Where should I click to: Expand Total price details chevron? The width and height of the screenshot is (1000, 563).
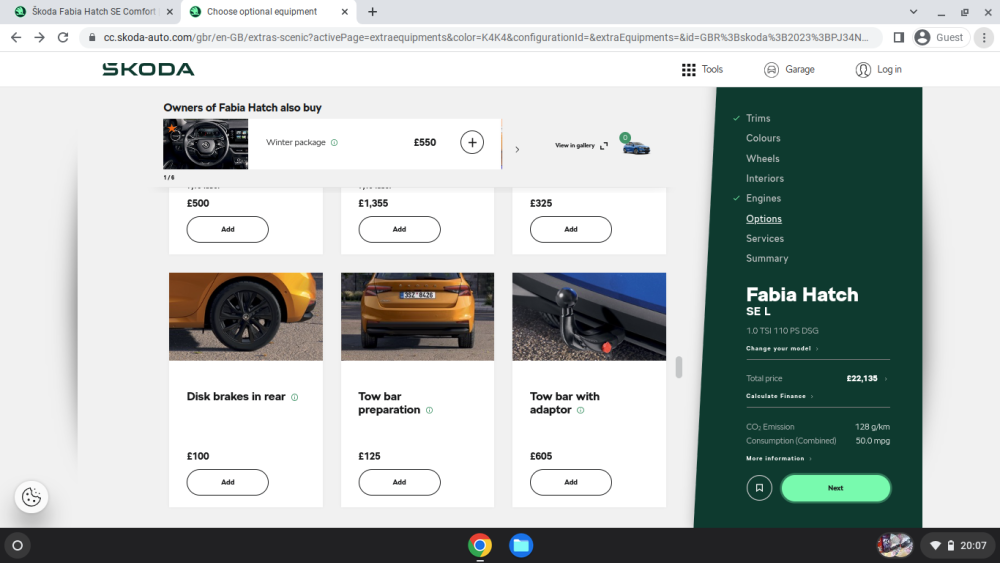click(x=886, y=379)
